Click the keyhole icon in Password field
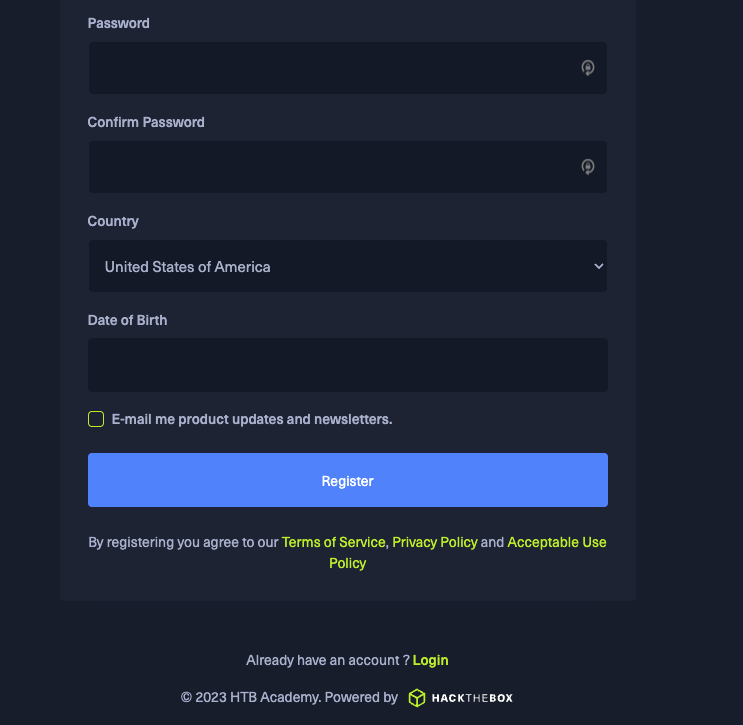The width and height of the screenshot is (743, 725). 588,68
